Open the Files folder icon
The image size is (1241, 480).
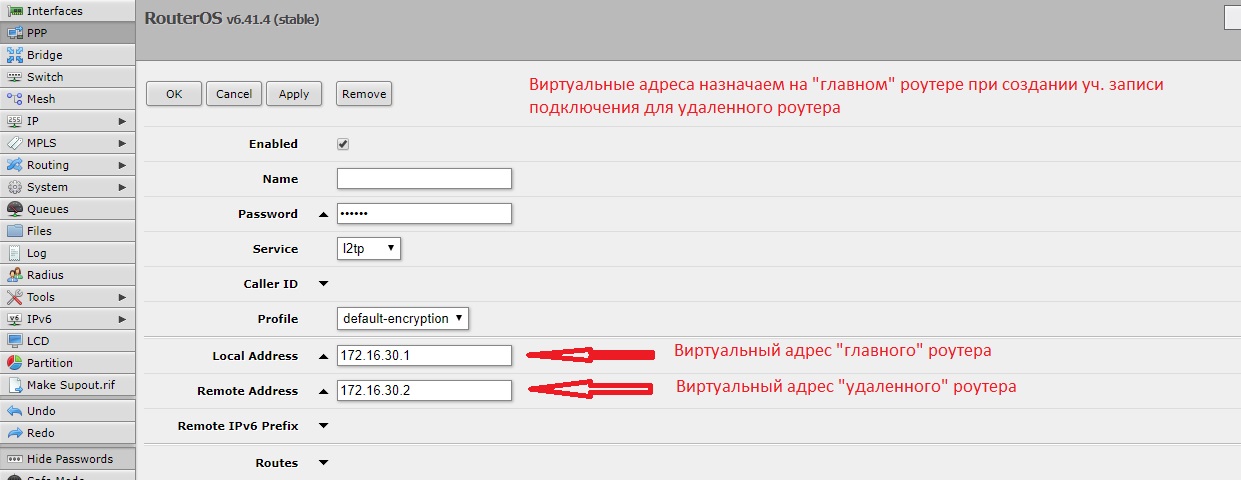pos(15,231)
